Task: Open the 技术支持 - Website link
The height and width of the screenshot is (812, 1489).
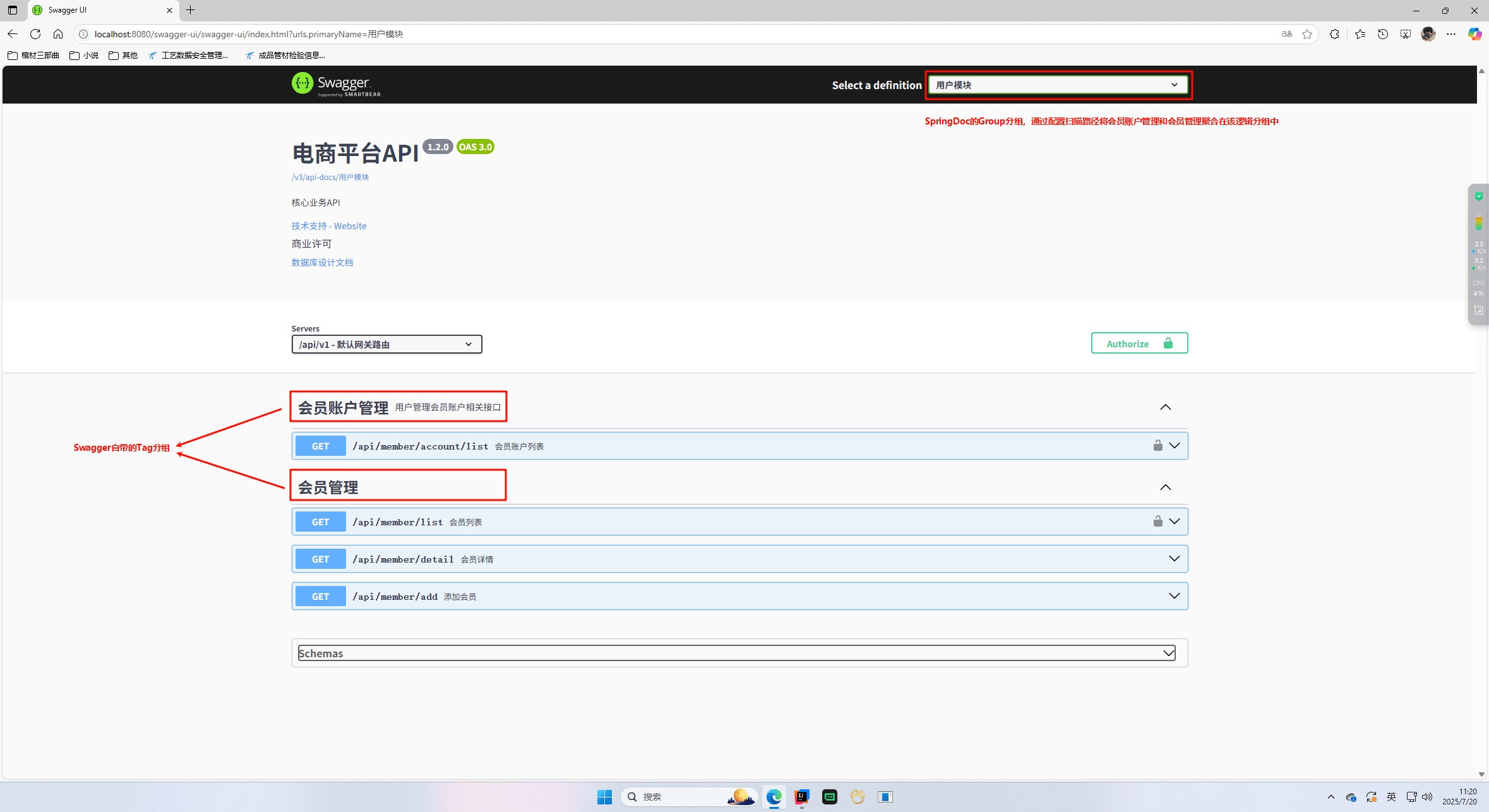Action: pyautogui.click(x=328, y=226)
